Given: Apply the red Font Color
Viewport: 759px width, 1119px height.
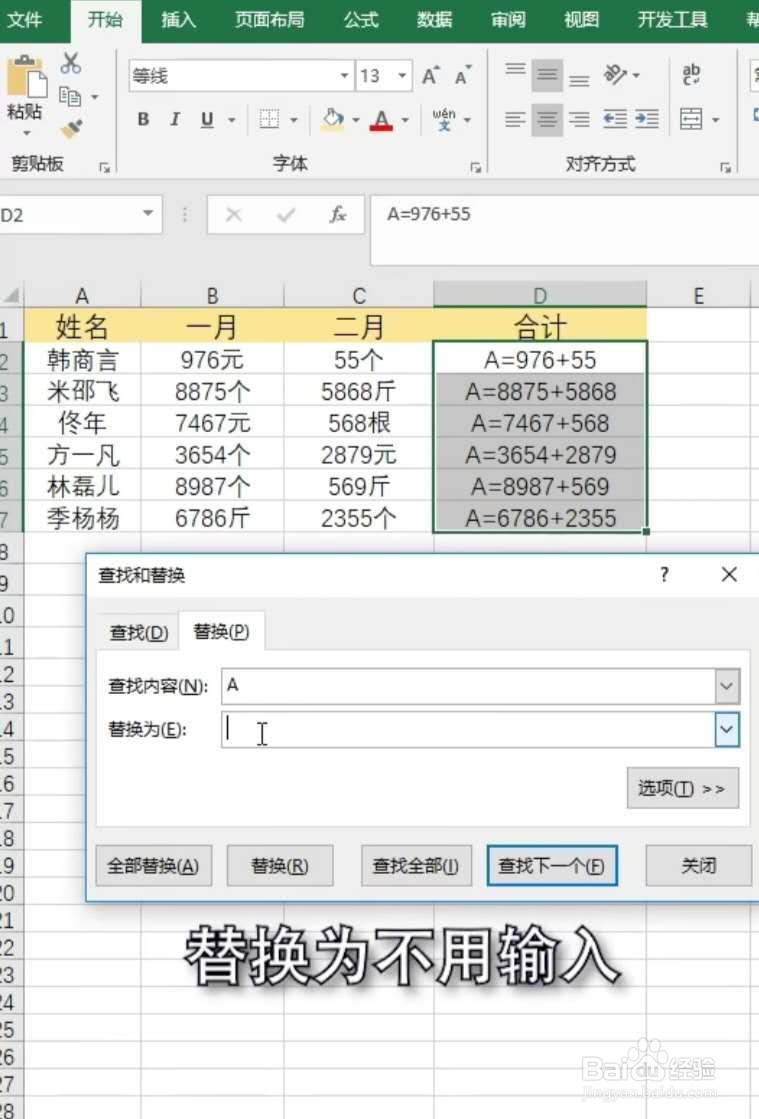Looking at the screenshot, I should (x=382, y=119).
